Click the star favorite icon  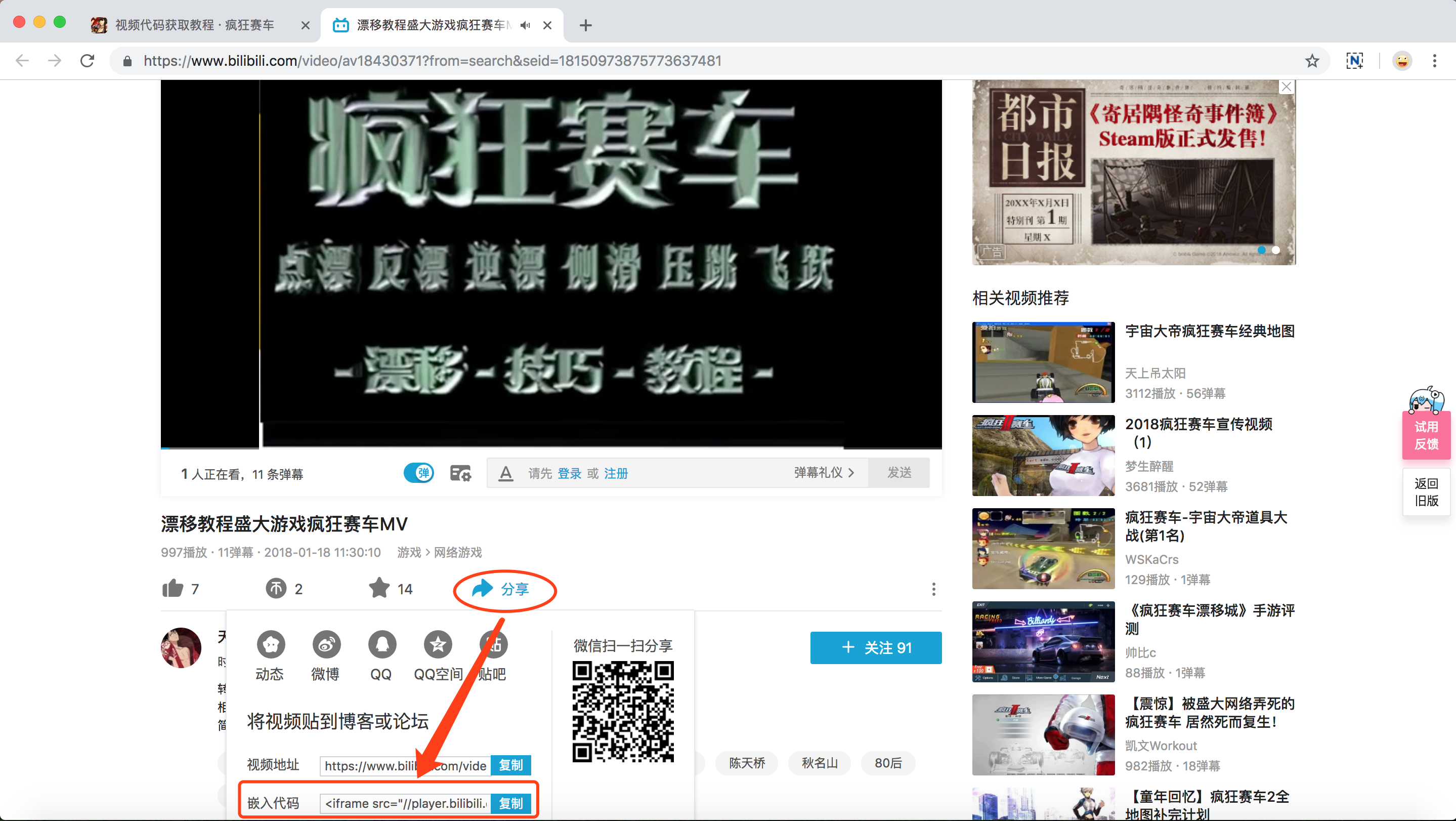coord(379,588)
